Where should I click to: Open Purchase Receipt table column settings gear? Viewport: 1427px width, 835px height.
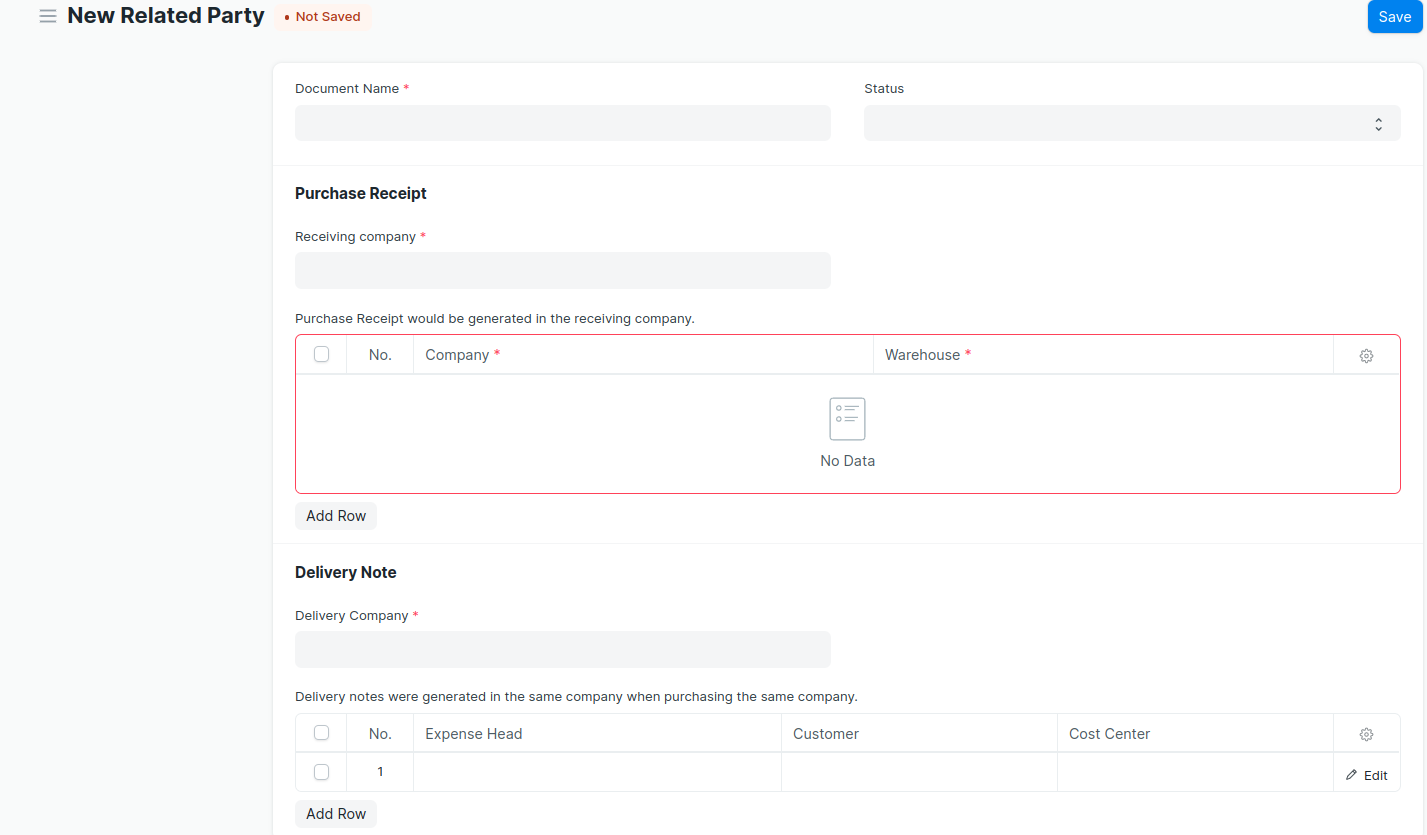[1366, 356]
